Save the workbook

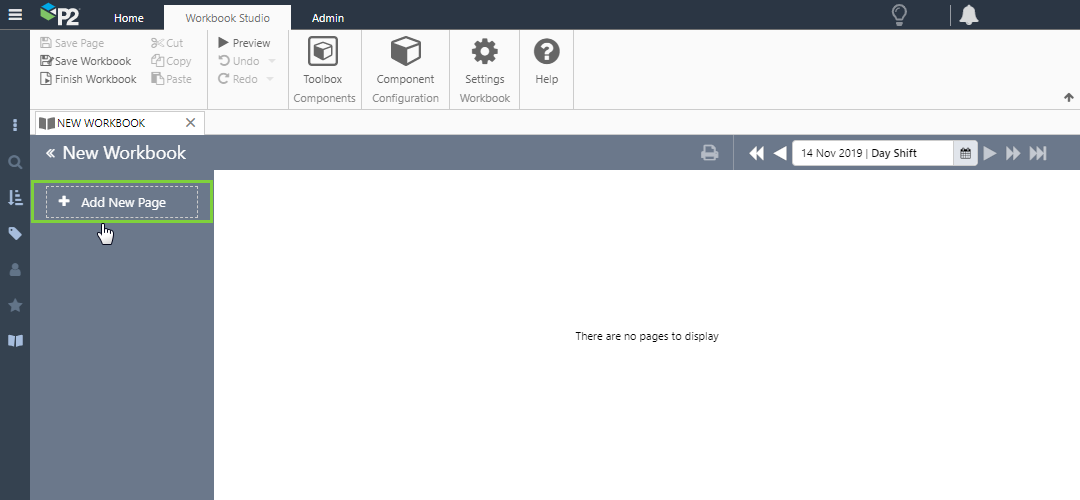tap(85, 61)
